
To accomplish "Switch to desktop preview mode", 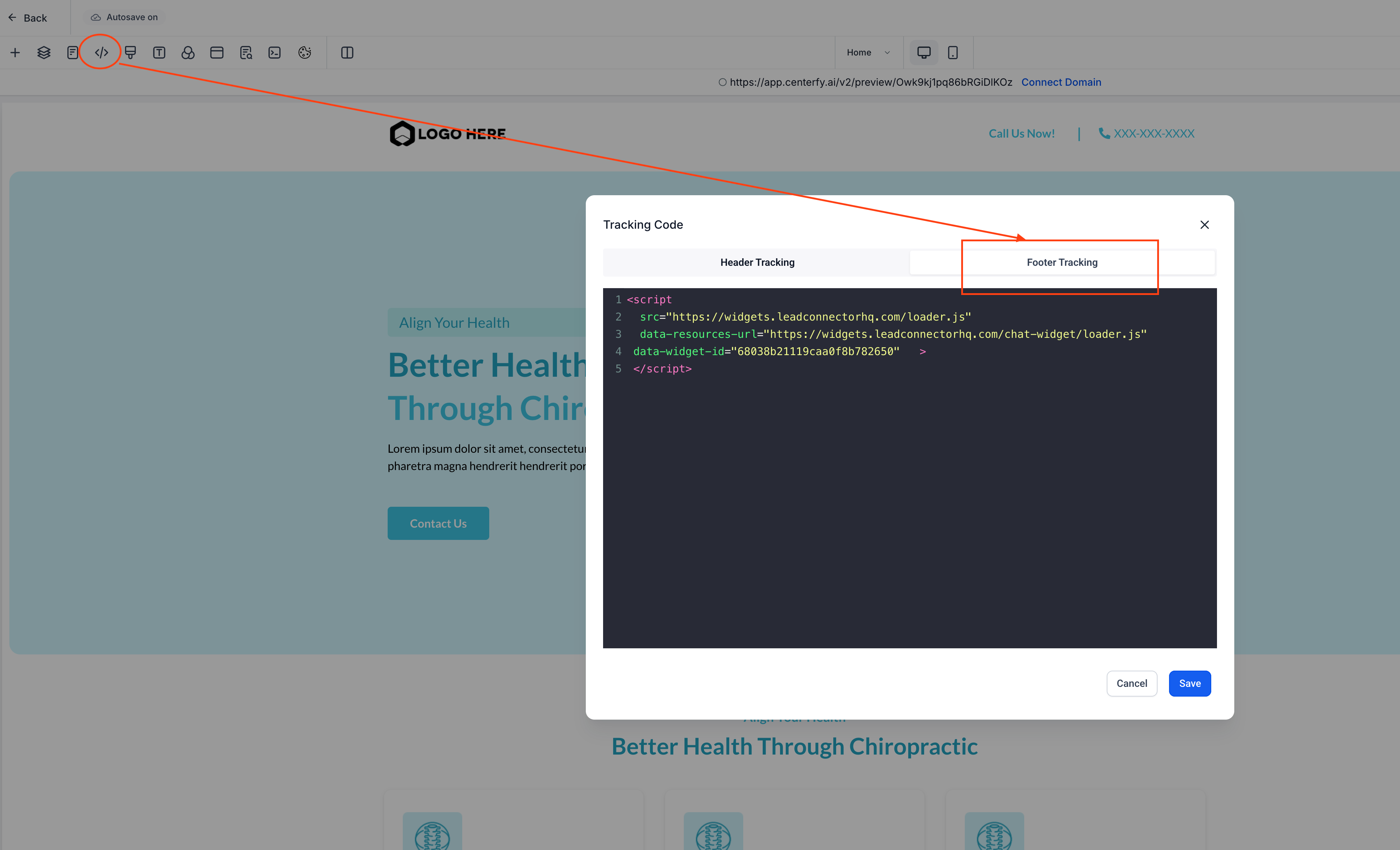I will tap(924, 53).
